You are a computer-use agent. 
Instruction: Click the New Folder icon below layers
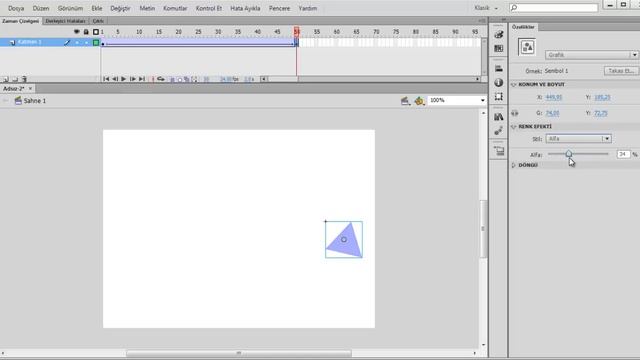click(x=15, y=79)
